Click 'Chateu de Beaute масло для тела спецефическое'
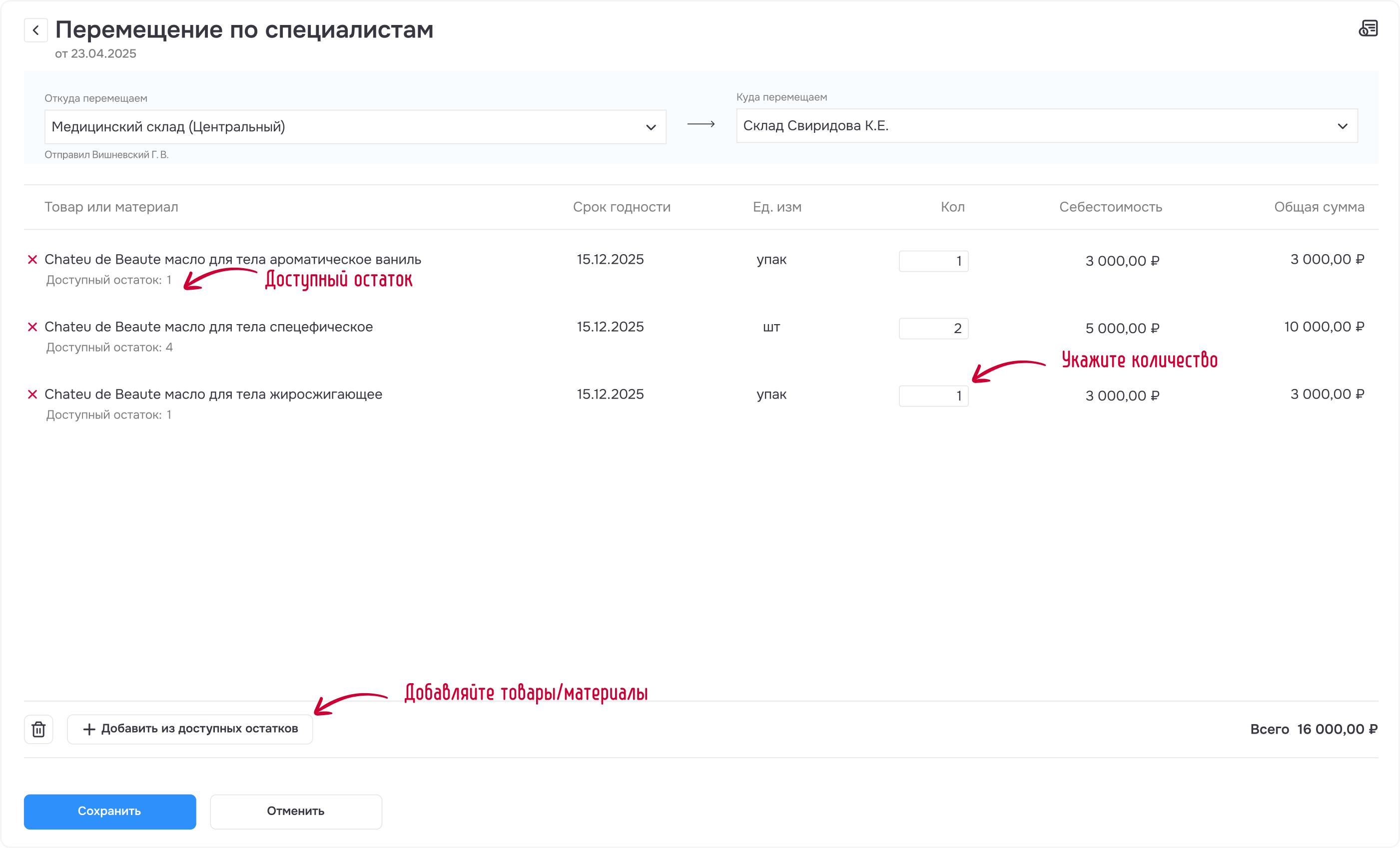Image resolution: width=1400 pixels, height=848 pixels. click(208, 327)
